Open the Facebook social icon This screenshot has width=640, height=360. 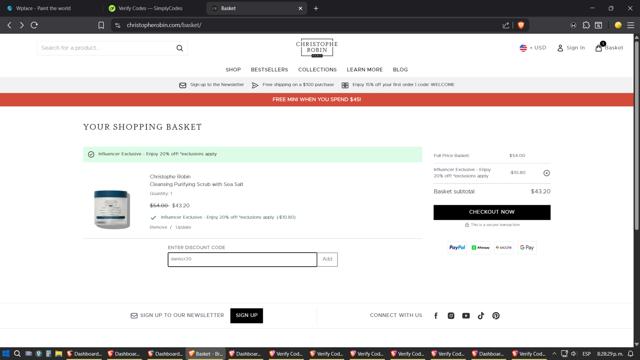(436, 316)
